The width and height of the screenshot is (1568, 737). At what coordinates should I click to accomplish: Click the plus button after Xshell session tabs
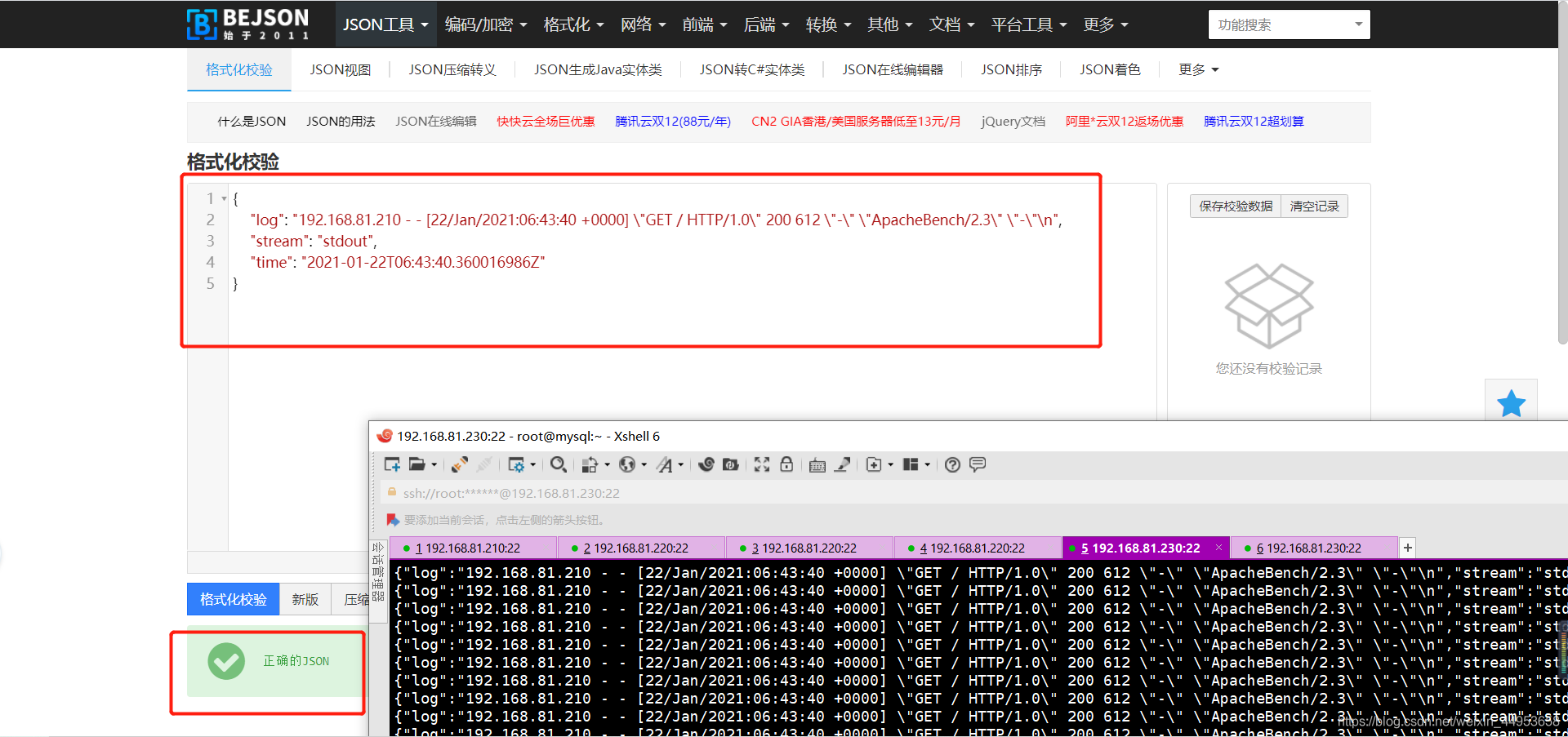1408,548
